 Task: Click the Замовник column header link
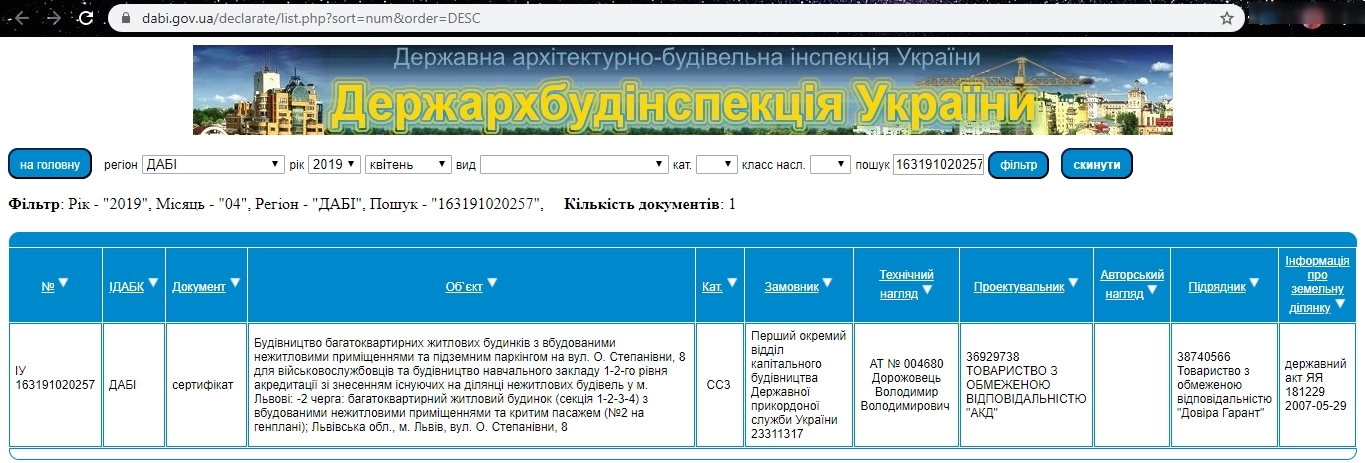[x=792, y=287]
